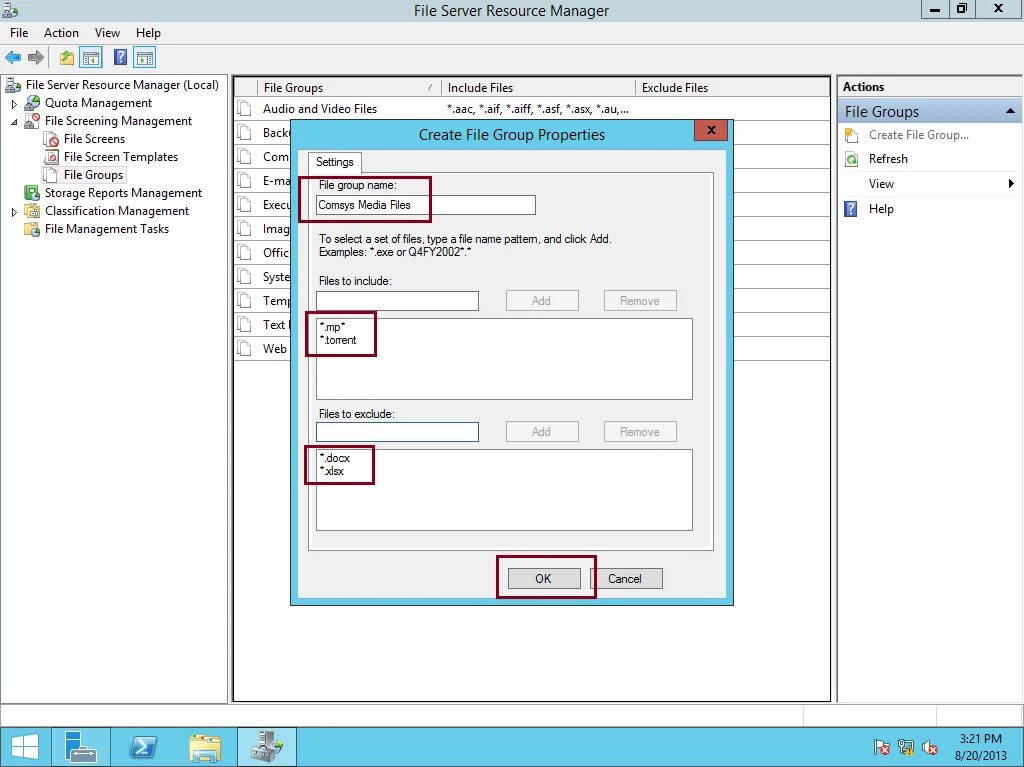Screen dimensions: 1024x767
Task: Click the Quota Management tree icon
Action: pos(32,103)
